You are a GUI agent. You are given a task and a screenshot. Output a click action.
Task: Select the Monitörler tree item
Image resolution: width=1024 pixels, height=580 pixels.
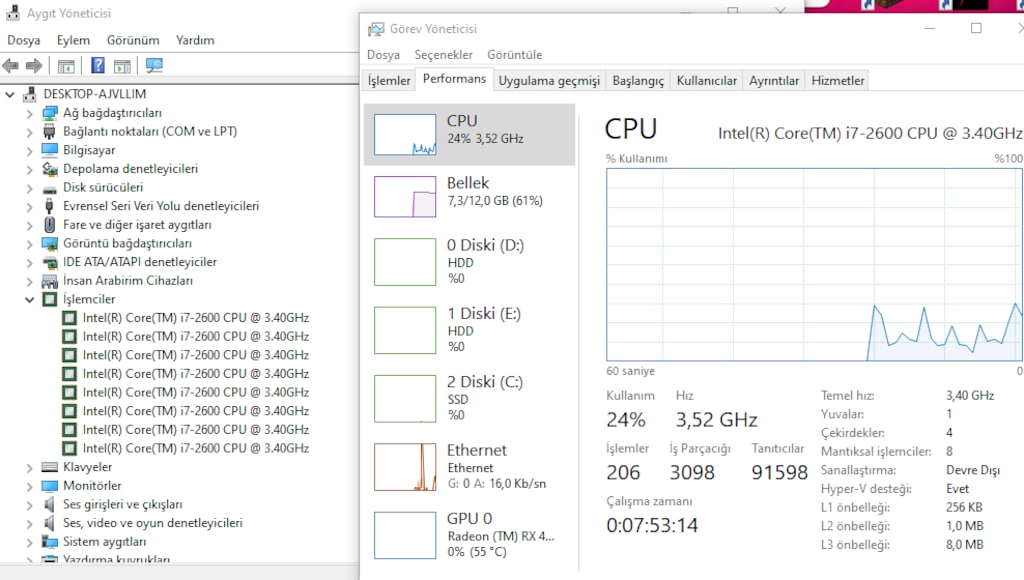pos(92,486)
